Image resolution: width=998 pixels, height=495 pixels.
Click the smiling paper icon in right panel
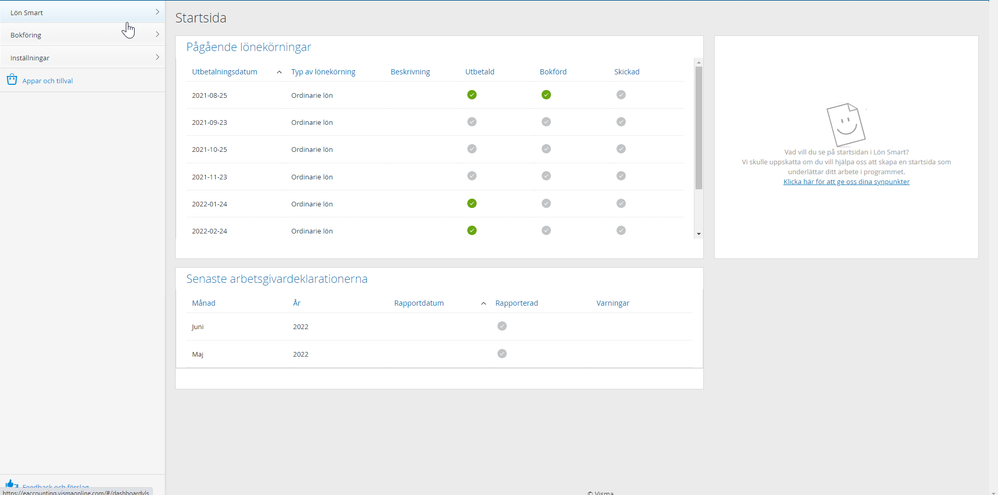pyautogui.click(x=845, y=124)
